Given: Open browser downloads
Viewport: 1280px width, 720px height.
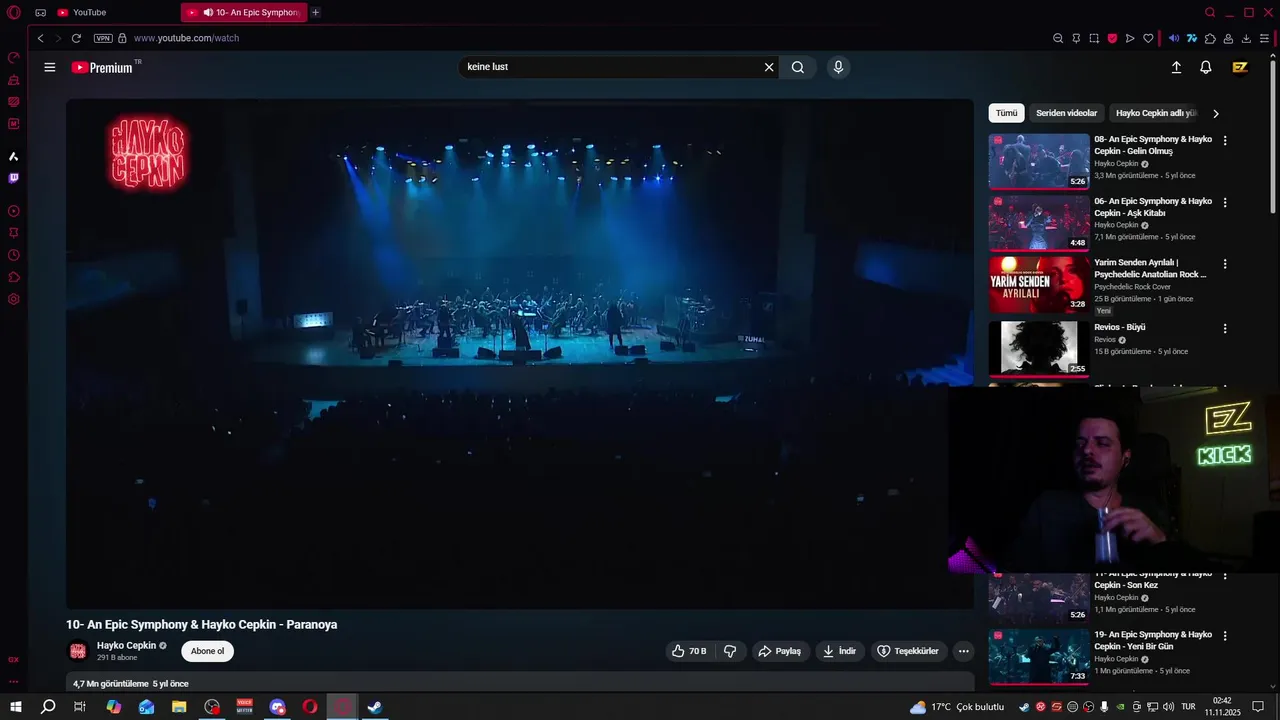Looking at the screenshot, I should pos(1246,38).
